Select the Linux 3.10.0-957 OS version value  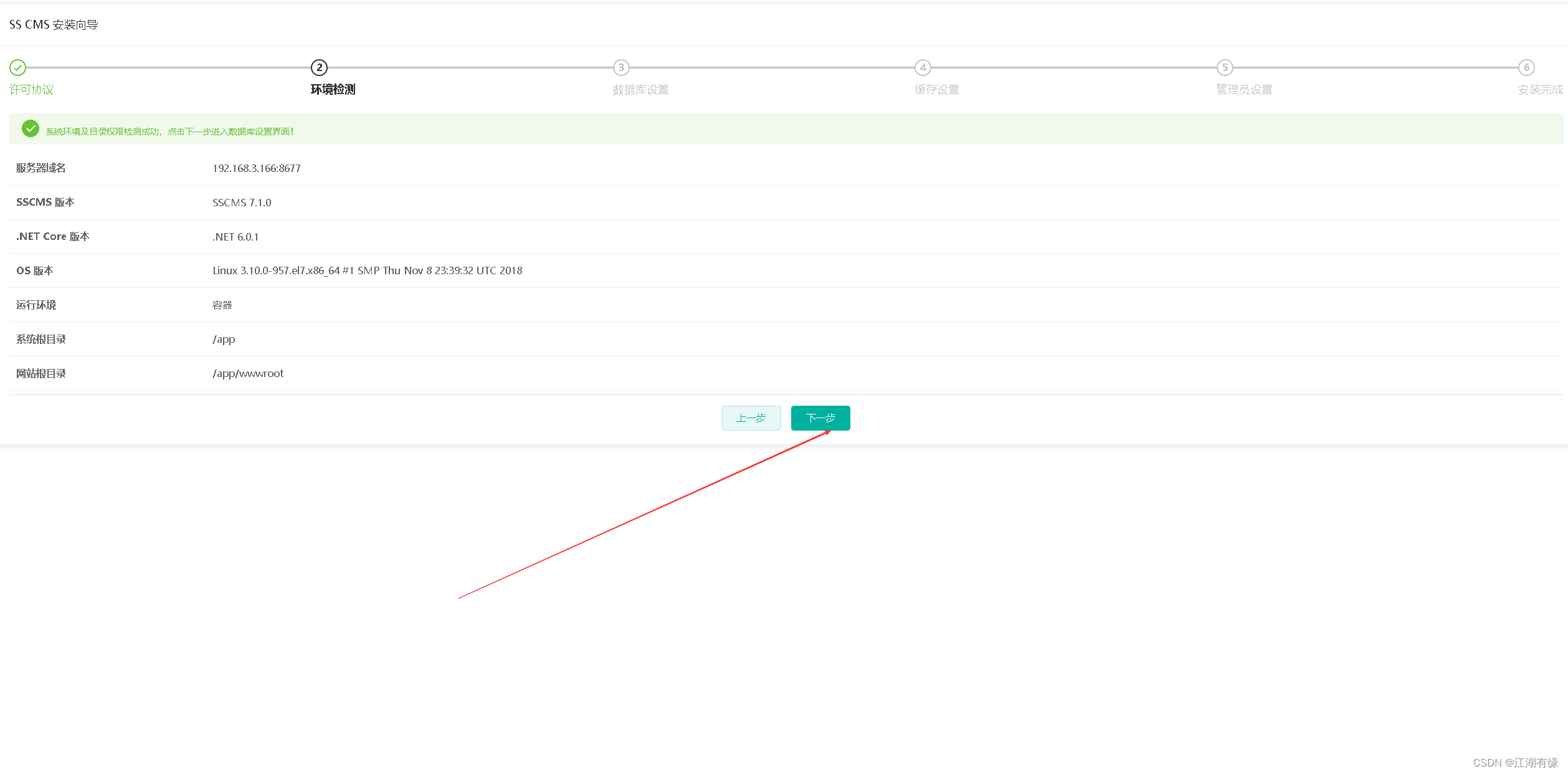(368, 270)
